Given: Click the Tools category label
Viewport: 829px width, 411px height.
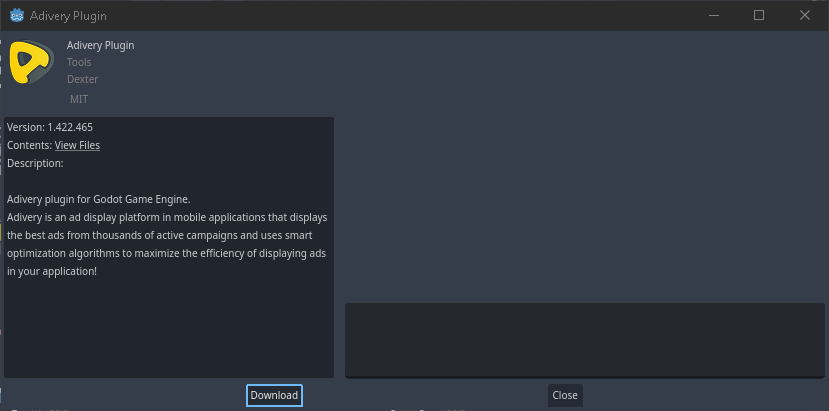Looking at the screenshot, I should 79,62.
